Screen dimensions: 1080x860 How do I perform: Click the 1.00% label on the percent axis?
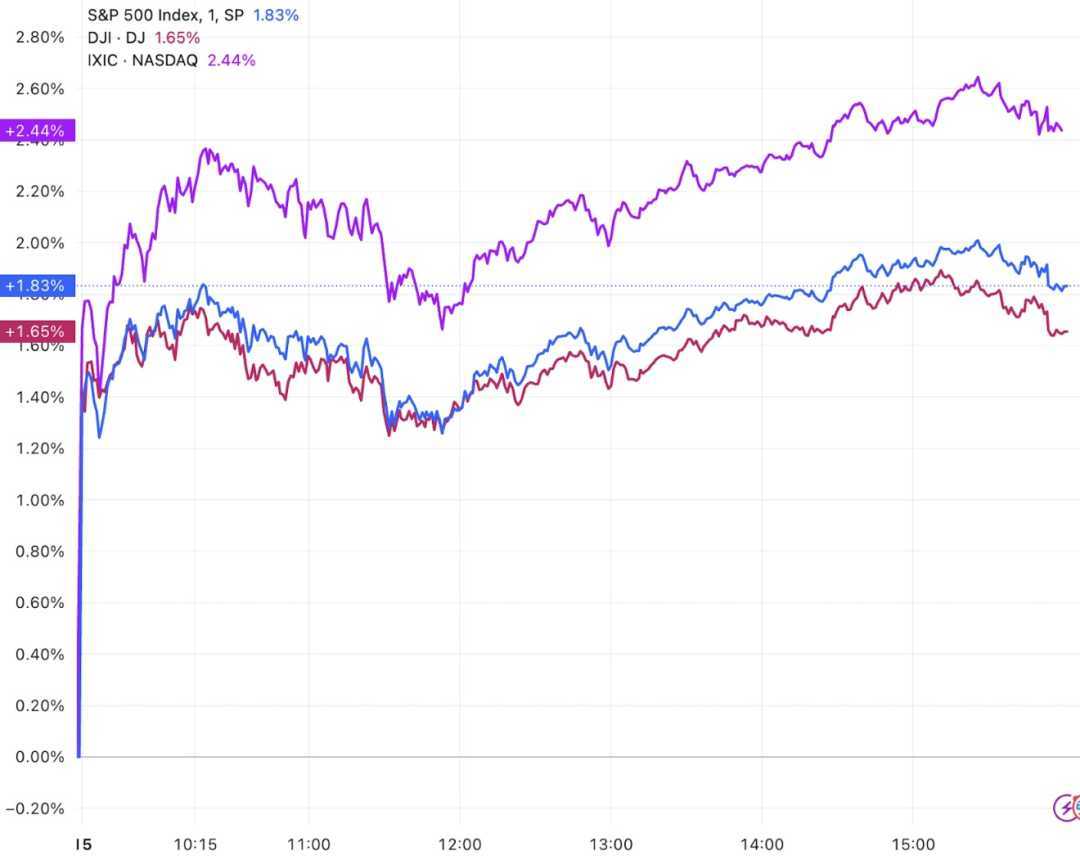pos(40,500)
